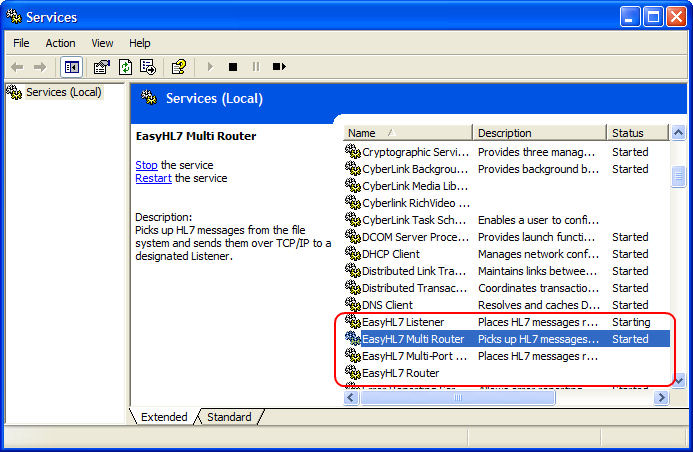Select the Distributed Transaction service icon
Screen dimensions: 693x452
353,288
